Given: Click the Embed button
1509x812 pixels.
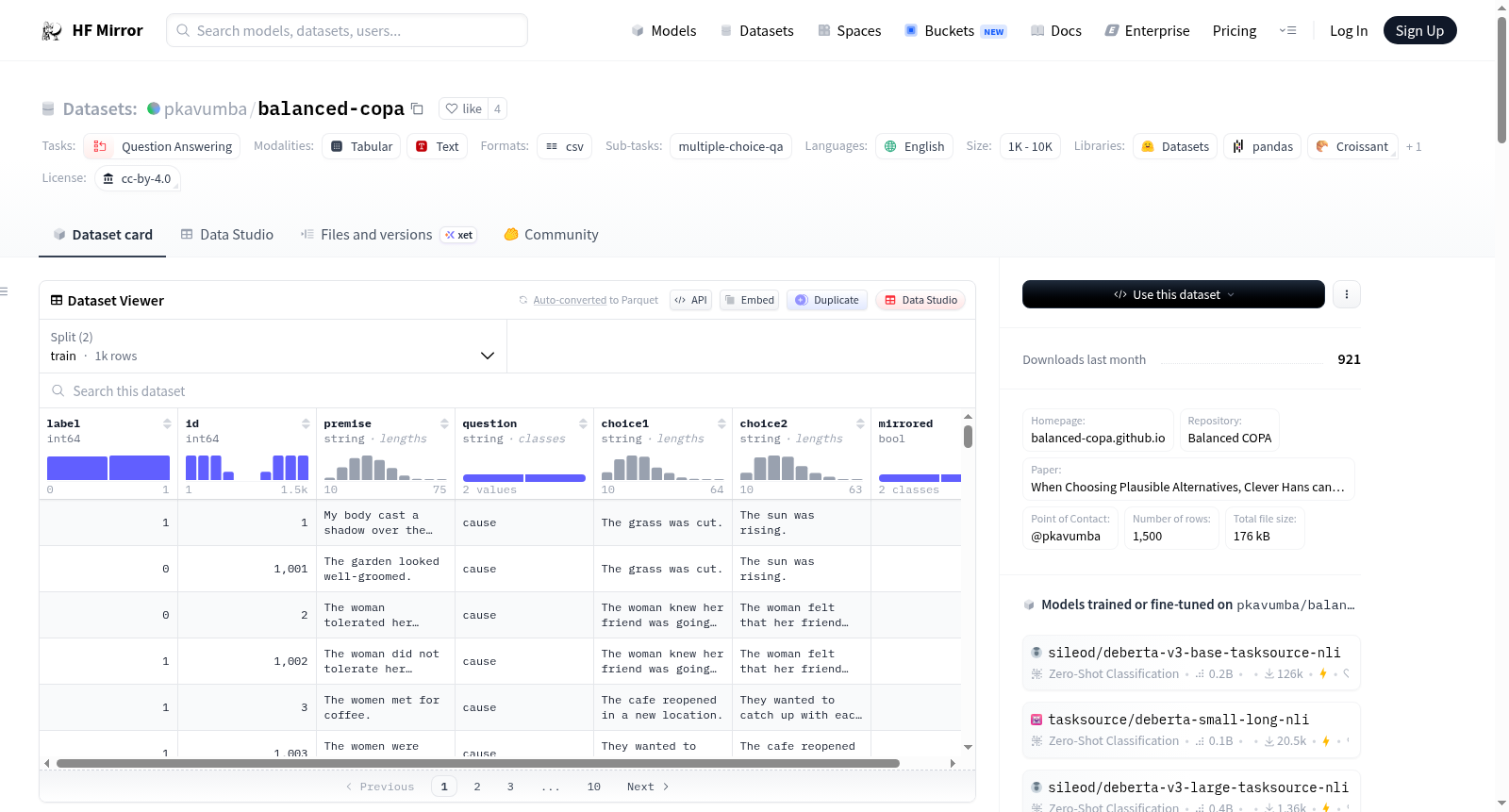Looking at the screenshot, I should click(749, 300).
